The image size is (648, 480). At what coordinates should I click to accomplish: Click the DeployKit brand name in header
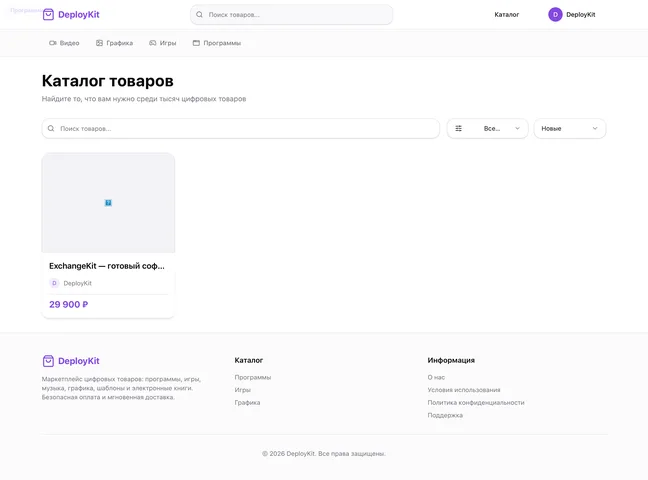(79, 14)
